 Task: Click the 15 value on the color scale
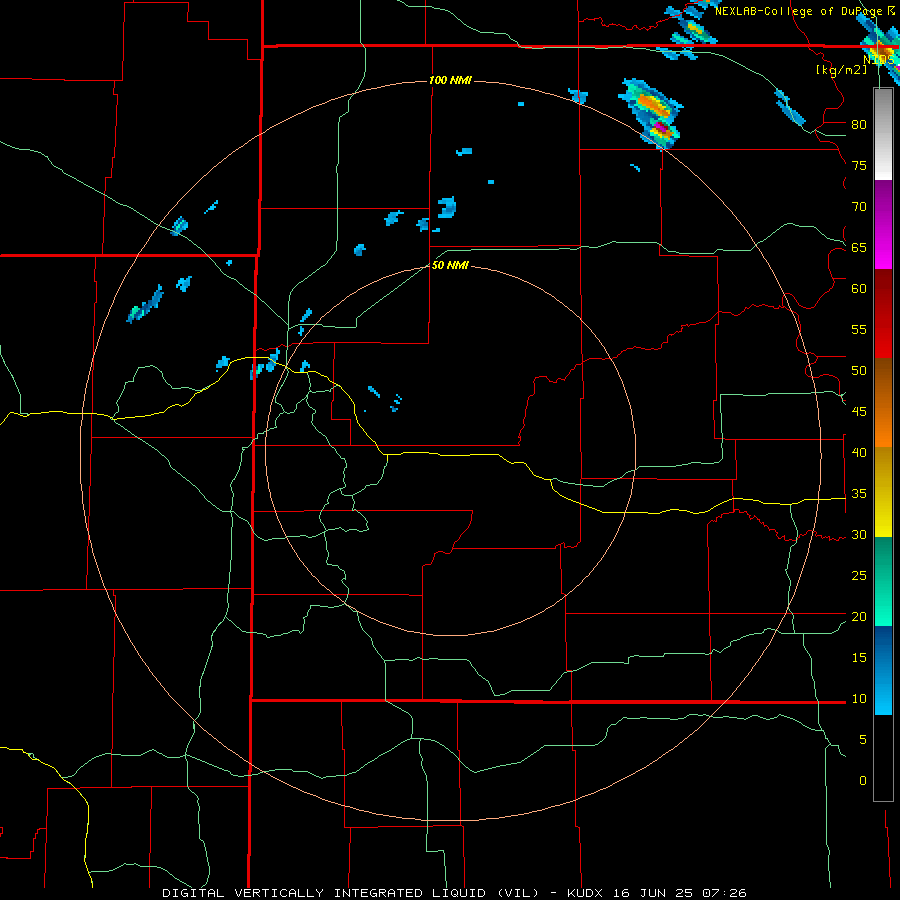click(859, 658)
